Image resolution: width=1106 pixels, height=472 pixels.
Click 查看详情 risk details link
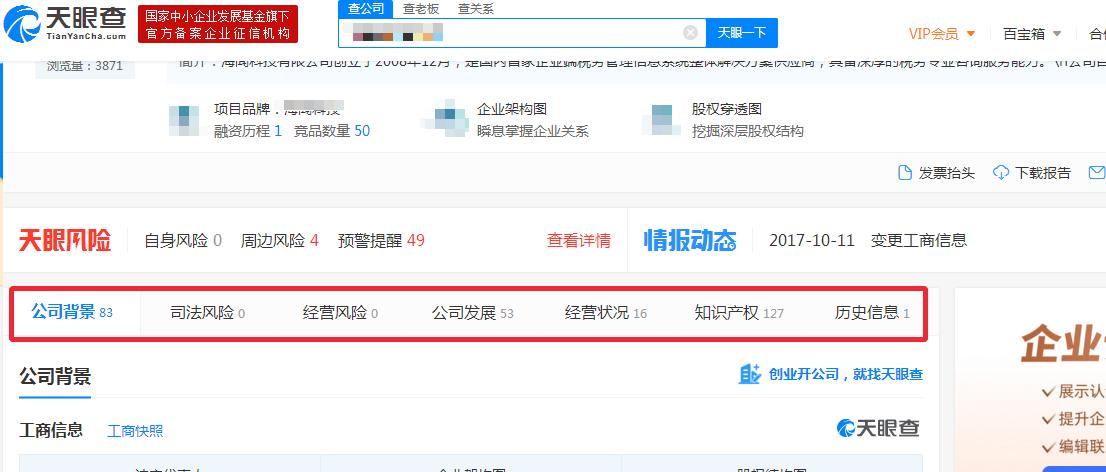[578, 241]
